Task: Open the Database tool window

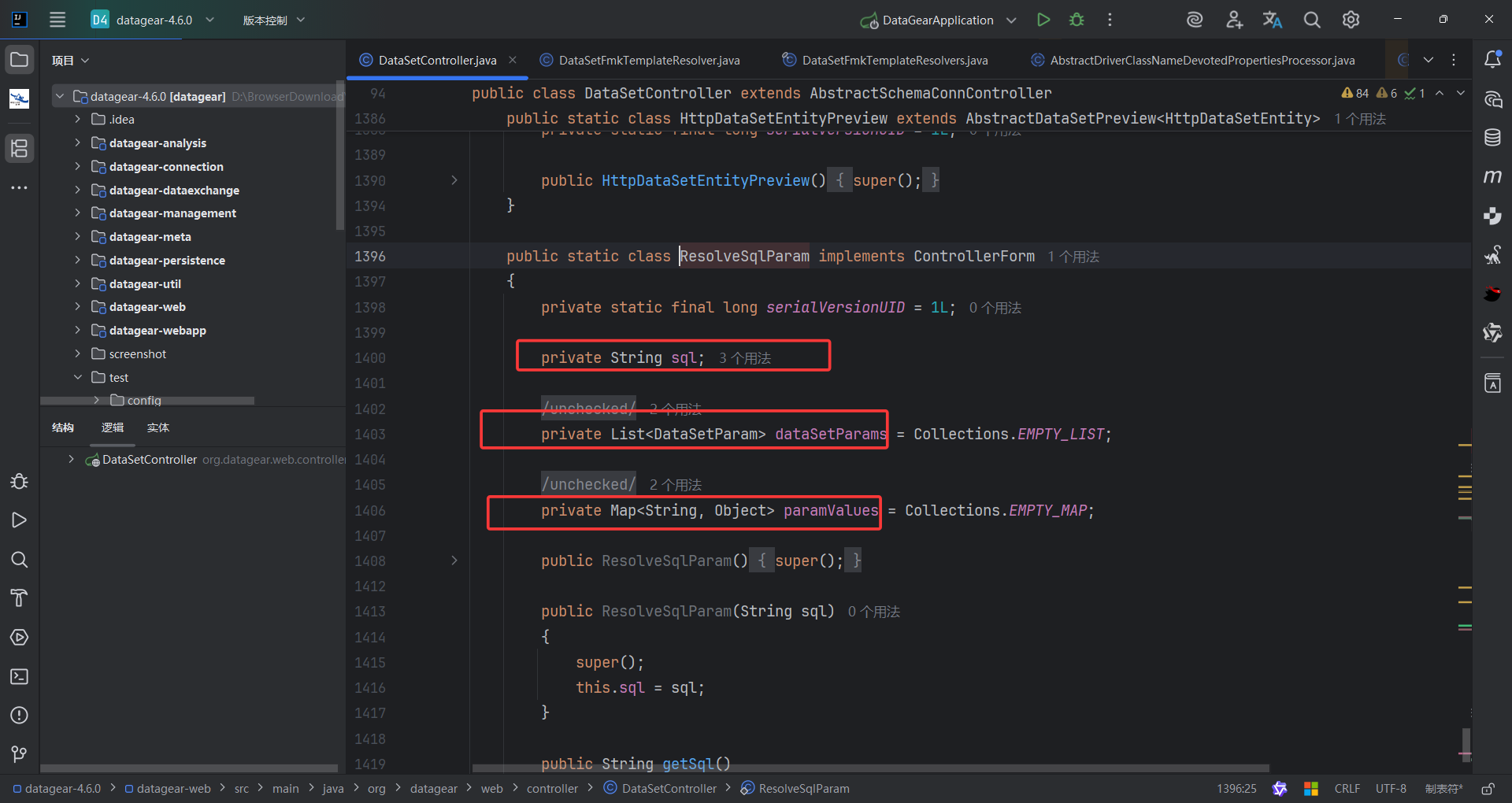Action: click(1492, 138)
